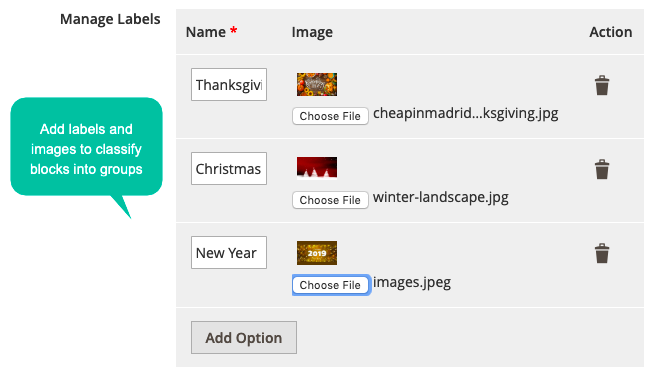Delete the Thanksgiving label row
652x374 pixels.
tap(602, 85)
